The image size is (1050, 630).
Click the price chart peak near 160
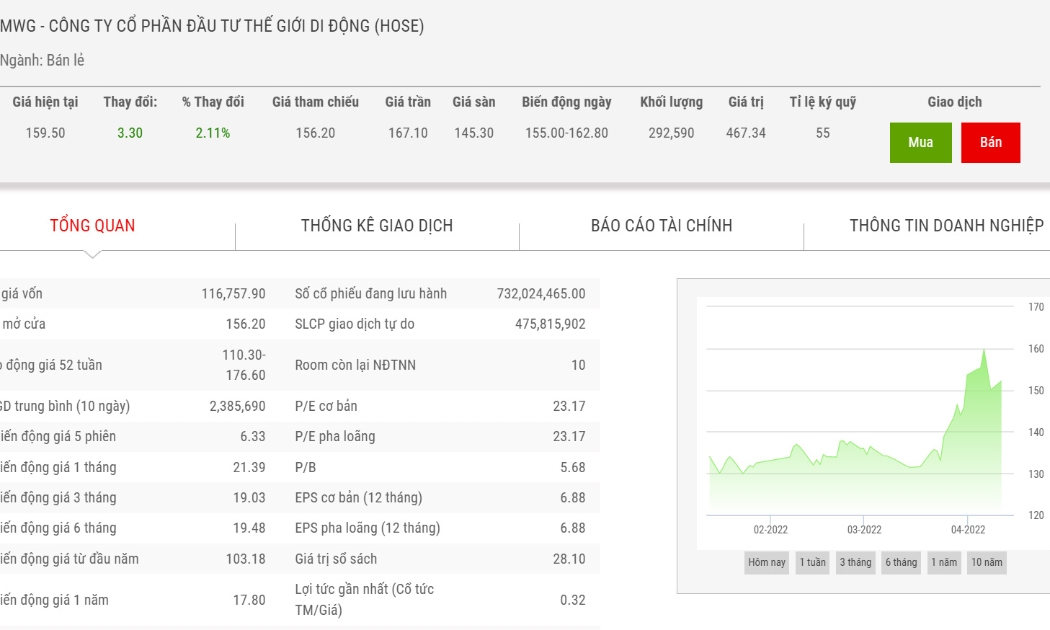[984, 350]
